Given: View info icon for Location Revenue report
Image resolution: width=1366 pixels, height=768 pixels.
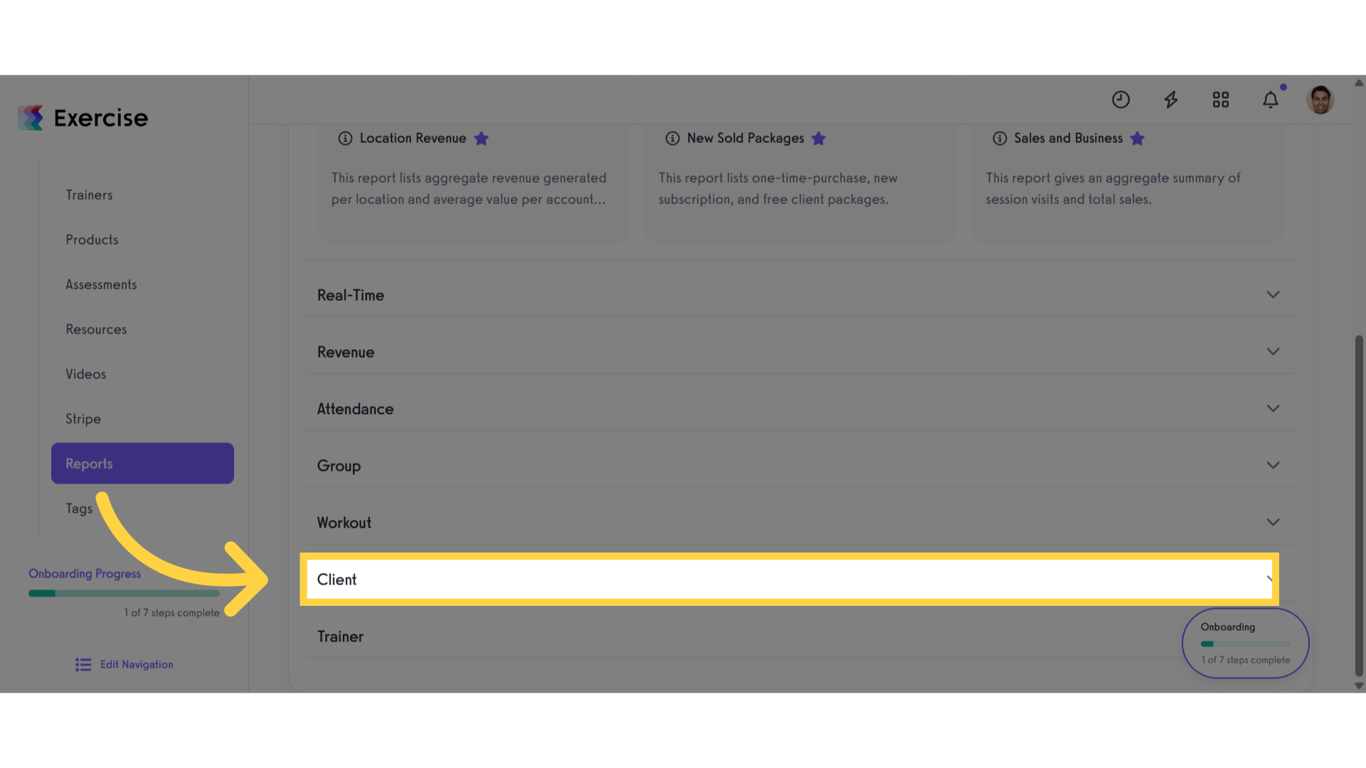Looking at the screenshot, I should point(346,138).
